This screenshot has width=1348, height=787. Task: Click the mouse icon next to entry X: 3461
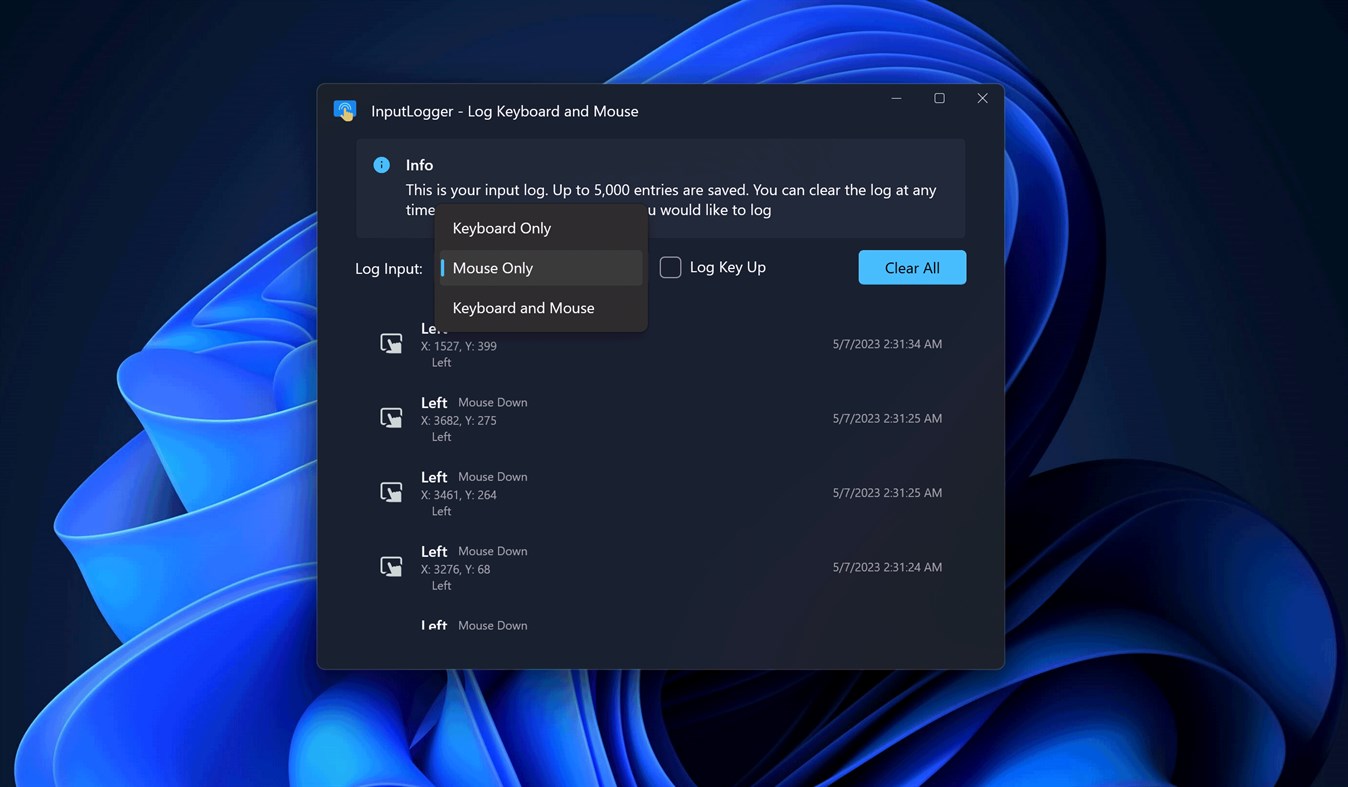pos(391,491)
